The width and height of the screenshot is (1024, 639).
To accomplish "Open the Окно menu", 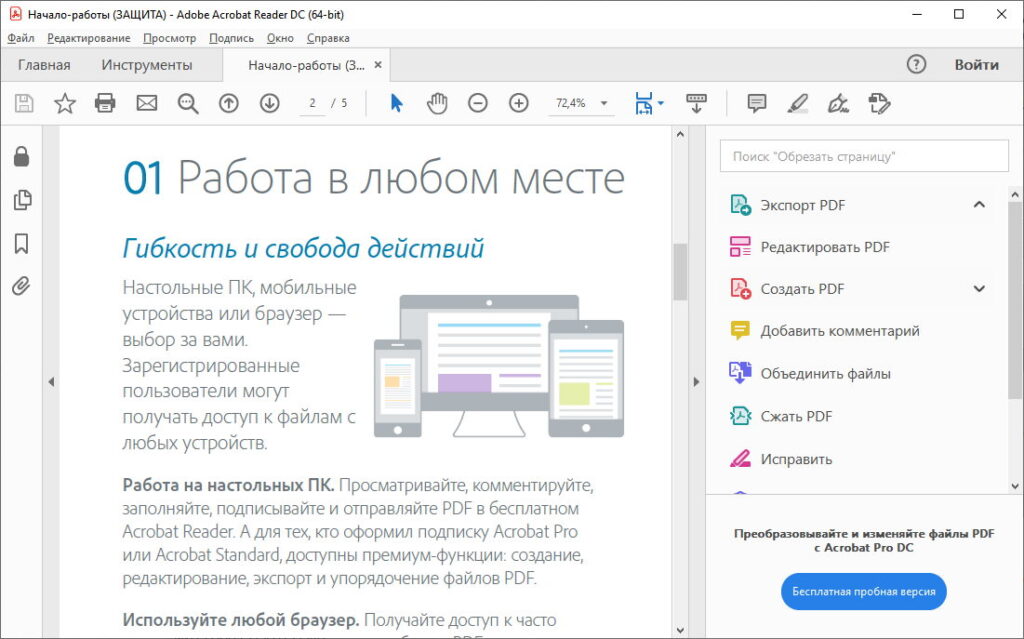I will point(280,38).
